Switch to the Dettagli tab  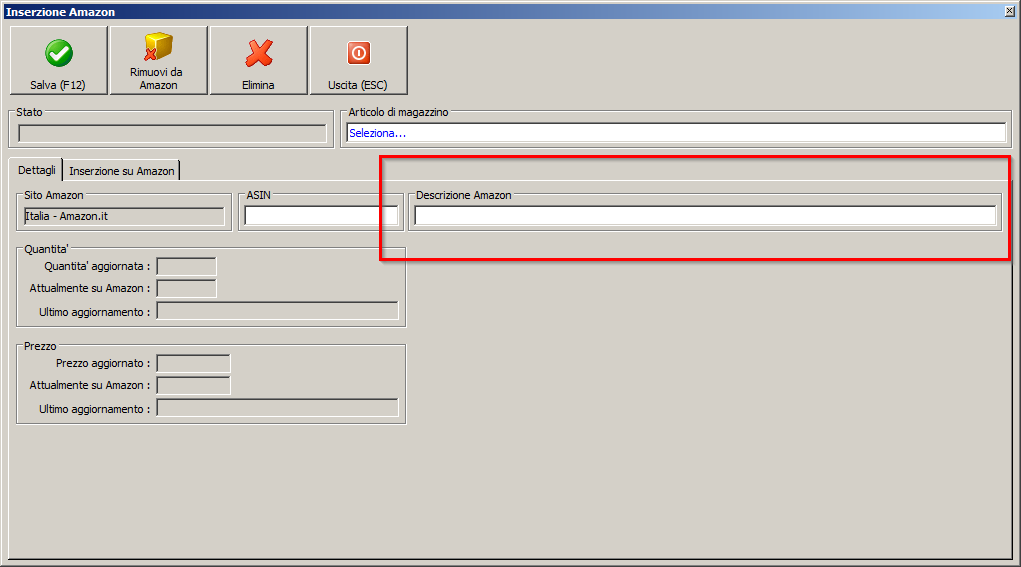click(36, 170)
